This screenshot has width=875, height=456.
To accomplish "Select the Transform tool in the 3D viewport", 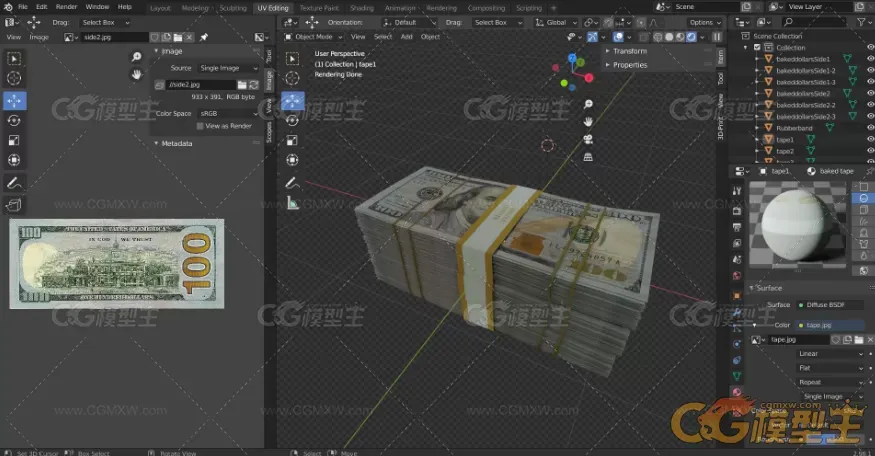I will pos(292,160).
